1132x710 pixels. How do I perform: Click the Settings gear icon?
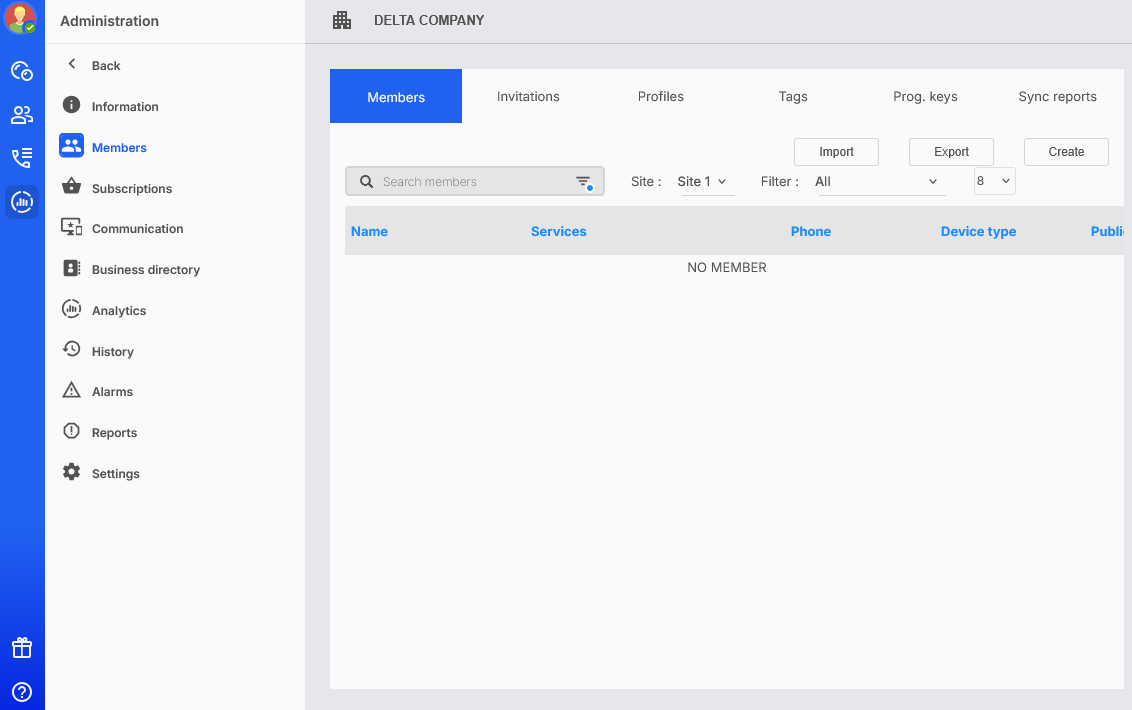pos(71,473)
